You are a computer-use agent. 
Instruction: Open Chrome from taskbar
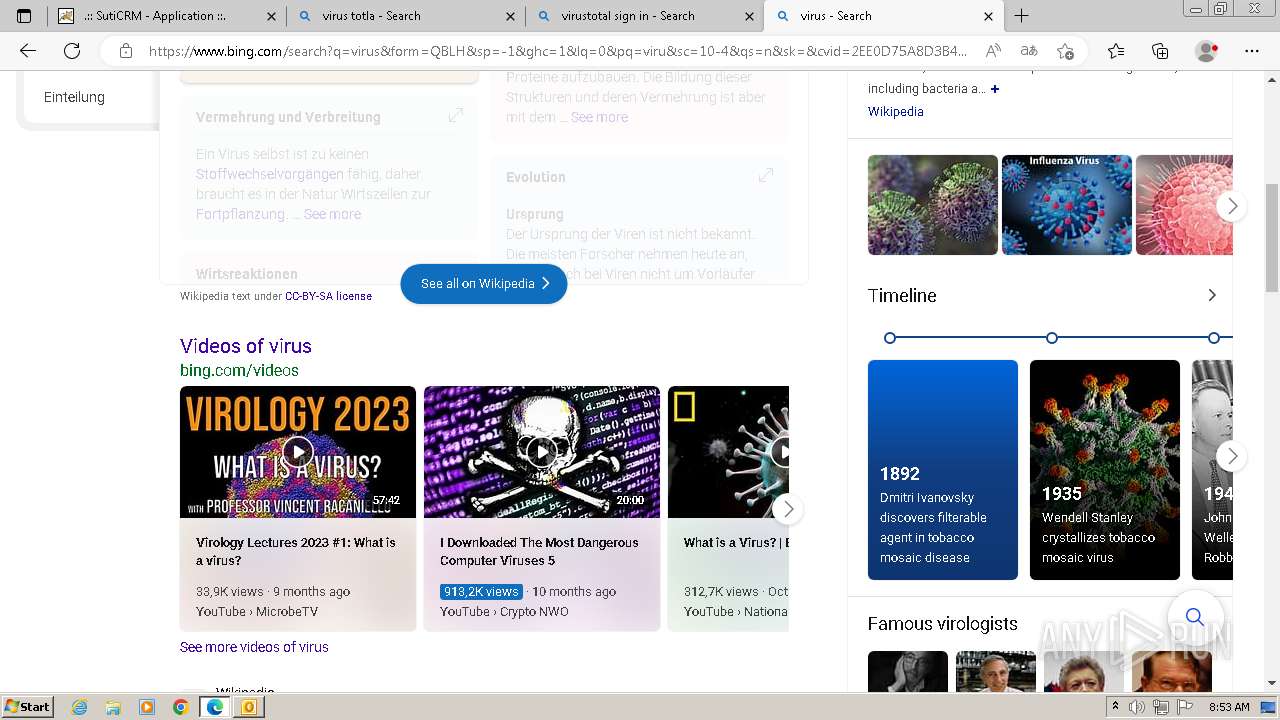[181, 707]
